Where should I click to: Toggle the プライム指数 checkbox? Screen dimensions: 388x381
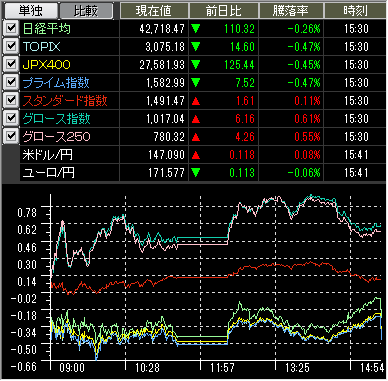(11, 82)
